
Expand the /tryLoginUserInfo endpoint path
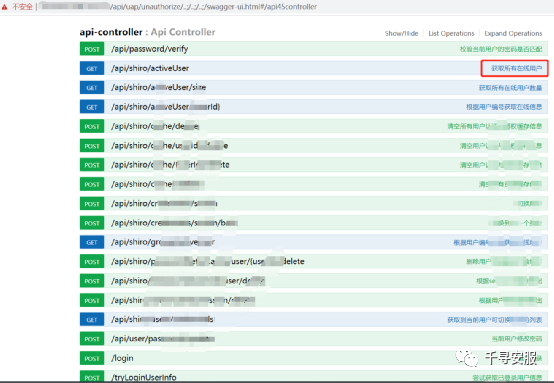[x=144, y=377]
